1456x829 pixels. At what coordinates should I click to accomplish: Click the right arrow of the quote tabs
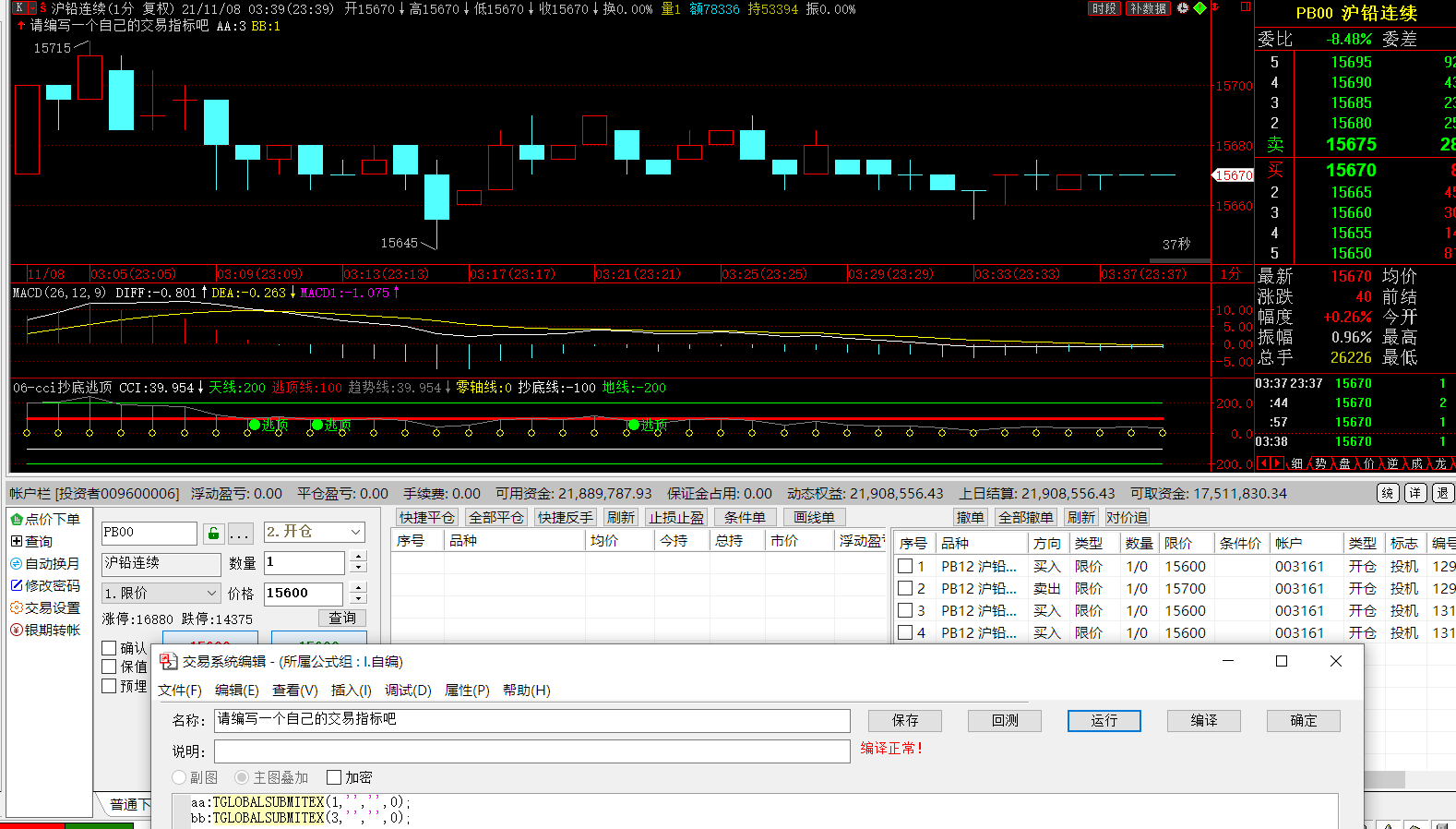tap(1276, 463)
